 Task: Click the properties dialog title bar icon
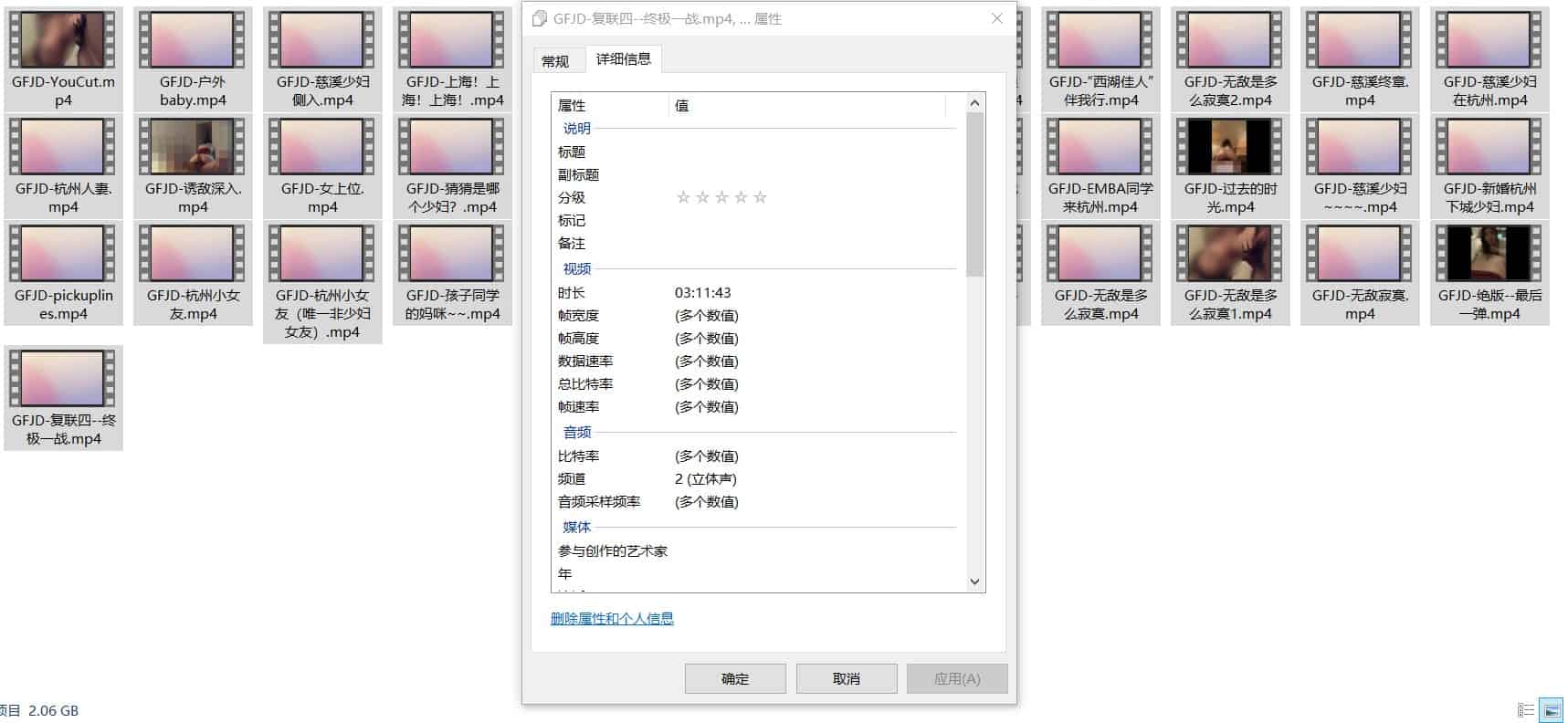click(540, 19)
